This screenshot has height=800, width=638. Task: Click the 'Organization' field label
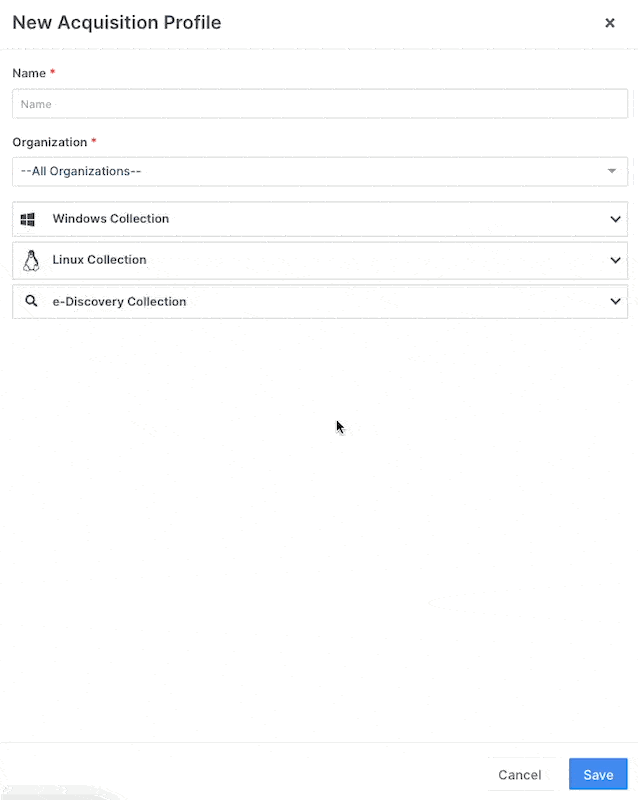[49, 142]
